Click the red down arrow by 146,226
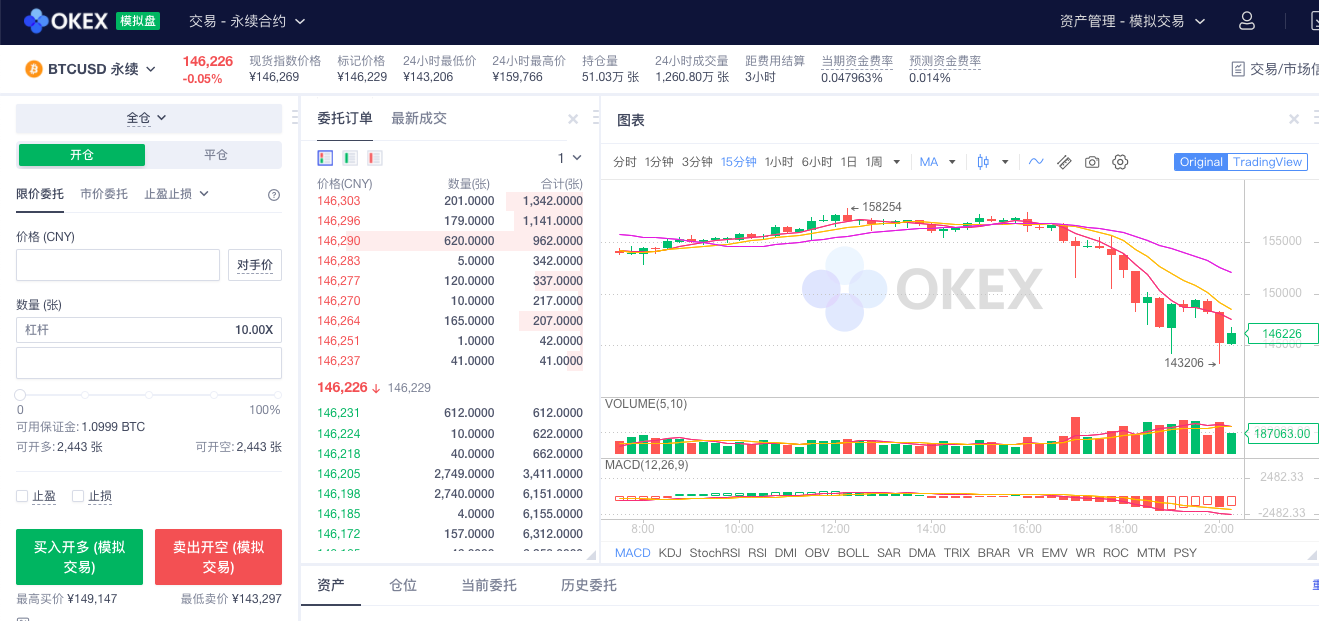Screen dimensions: 1319x621 click(376, 388)
